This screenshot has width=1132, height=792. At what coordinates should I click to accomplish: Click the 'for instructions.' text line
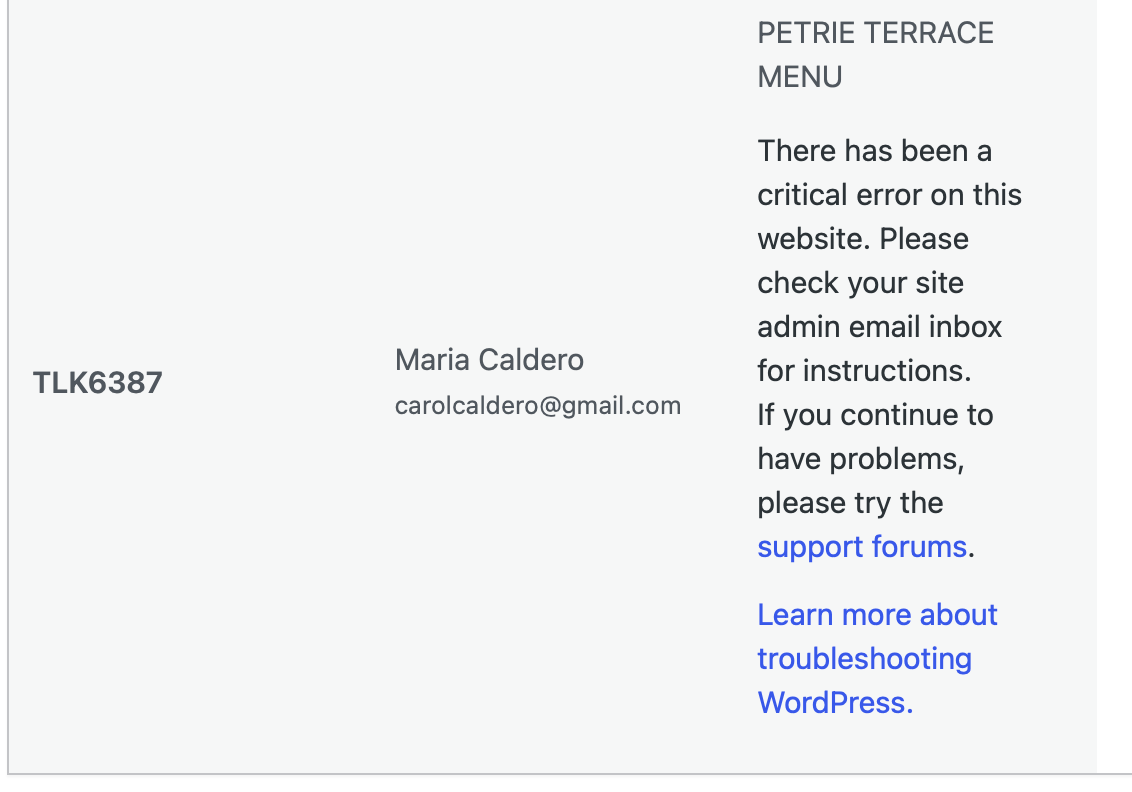pos(864,371)
